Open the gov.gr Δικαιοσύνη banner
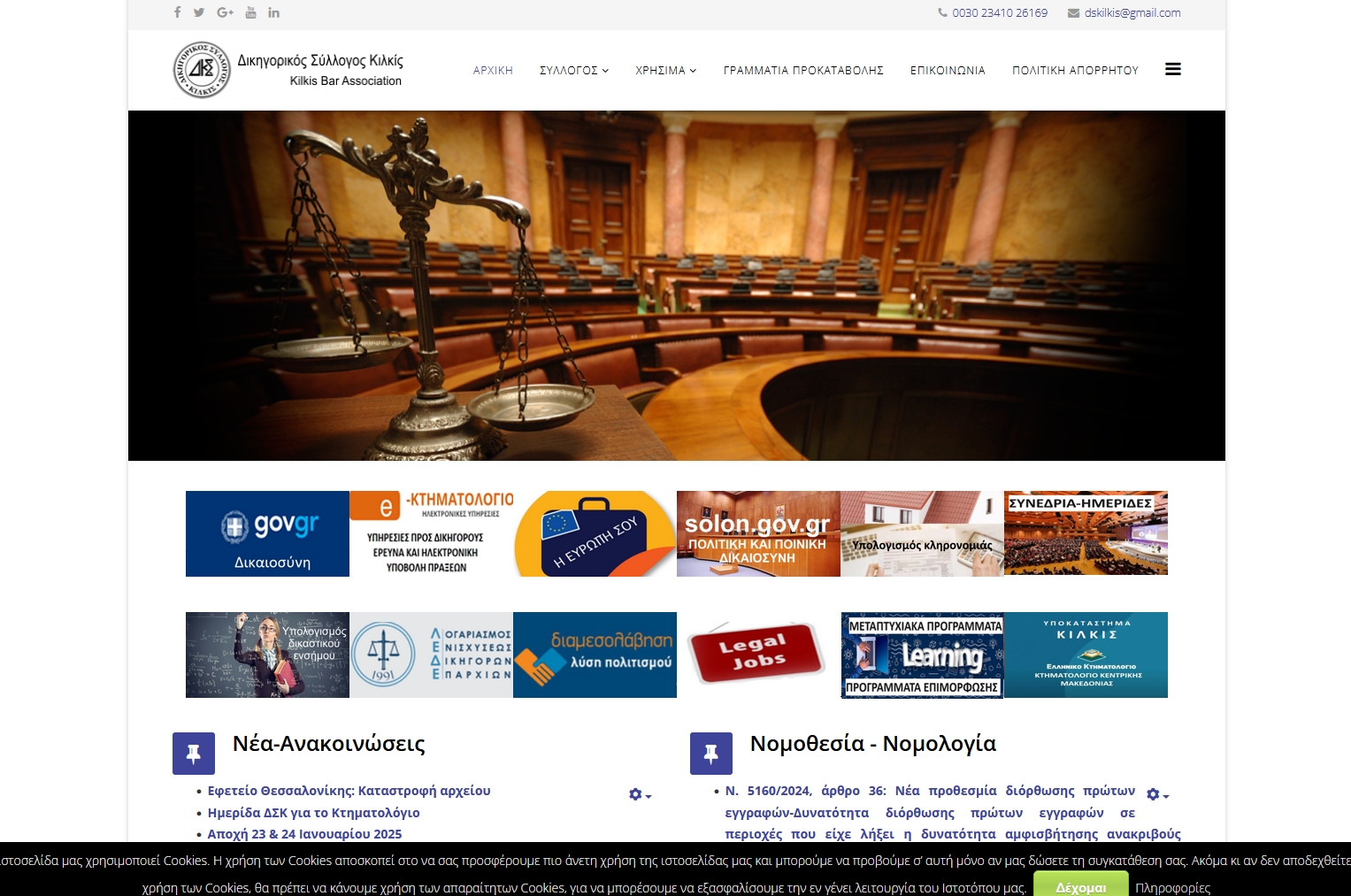The height and width of the screenshot is (896, 1351). tap(267, 534)
